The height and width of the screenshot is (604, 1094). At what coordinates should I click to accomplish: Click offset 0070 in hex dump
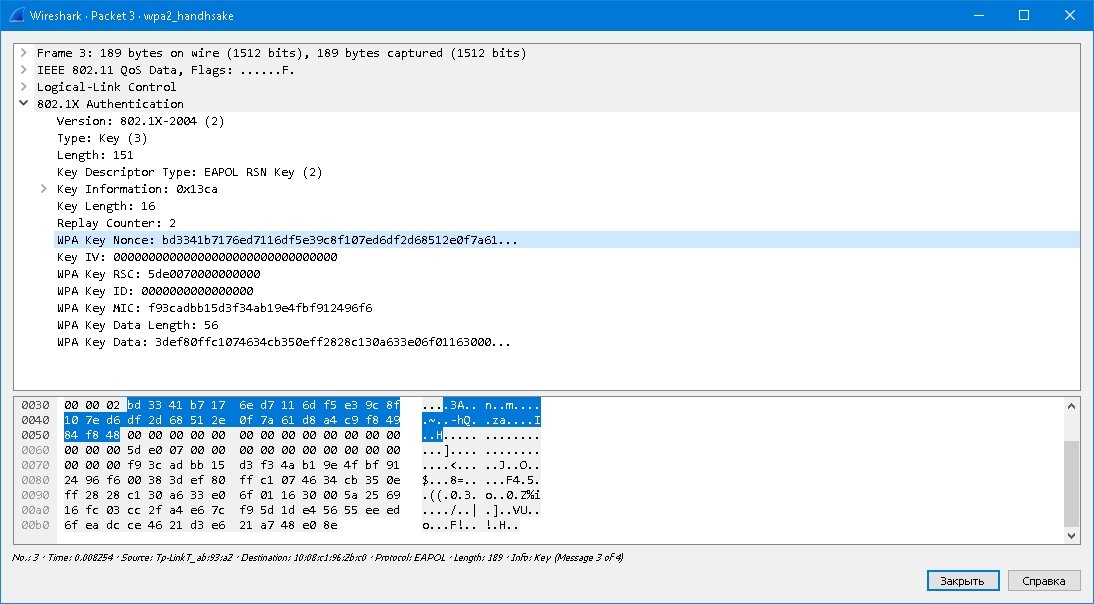coord(36,465)
